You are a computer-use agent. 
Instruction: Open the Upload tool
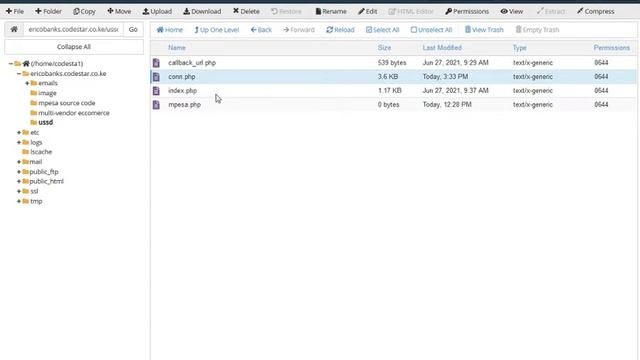click(x=157, y=11)
